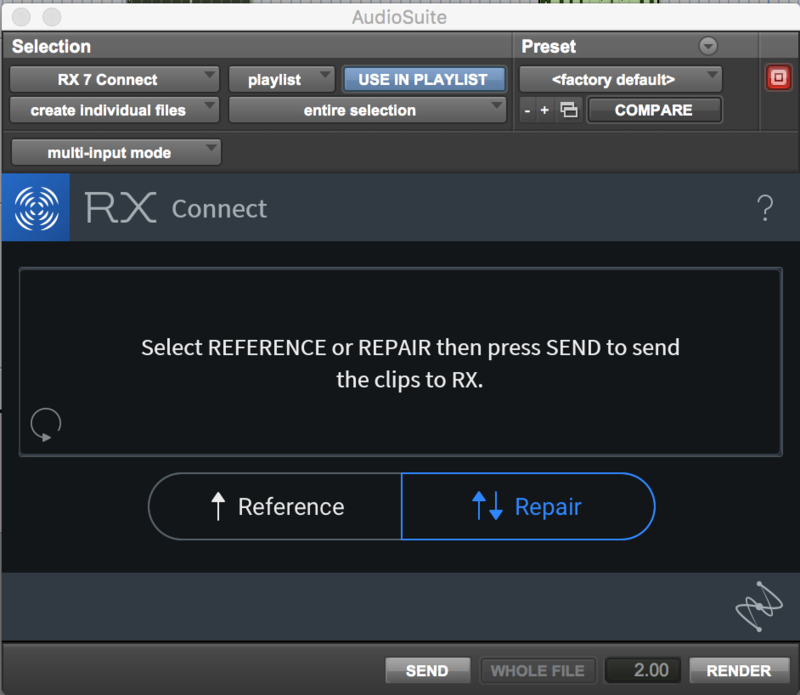Open the Preset circular menu arrow
The width and height of the screenshot is (800, 695).
708,46
